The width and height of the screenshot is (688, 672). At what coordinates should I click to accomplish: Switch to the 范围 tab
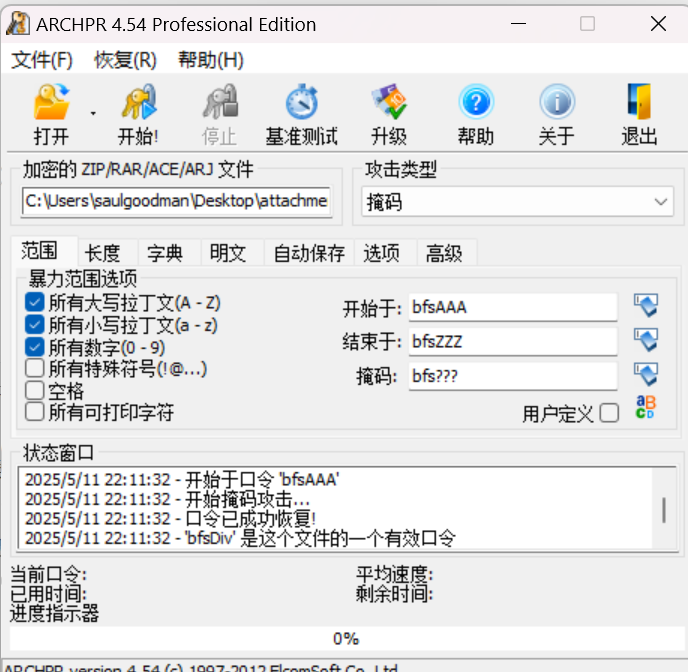click(x=44, y=251)
